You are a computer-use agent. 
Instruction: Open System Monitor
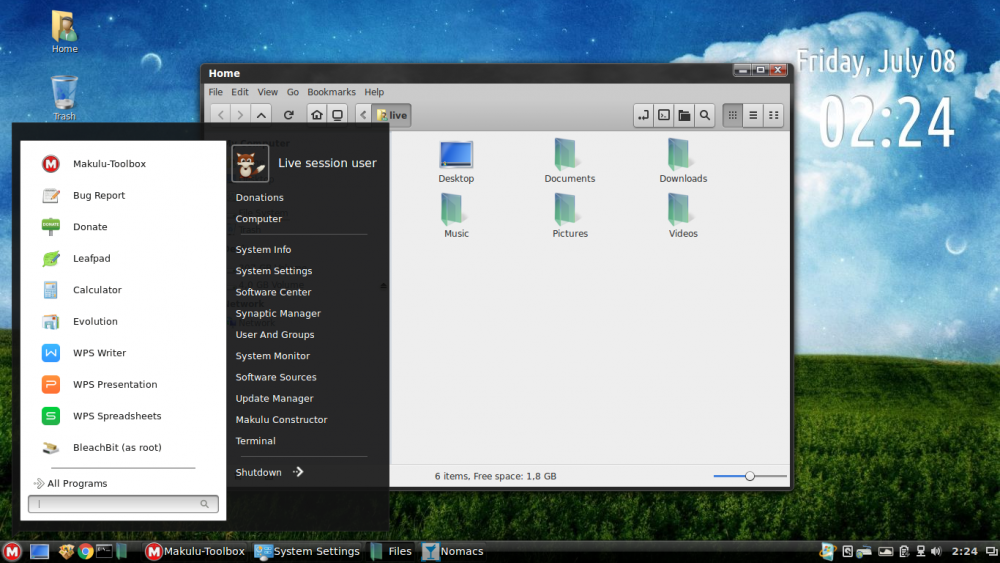click(x=272, y=356)
